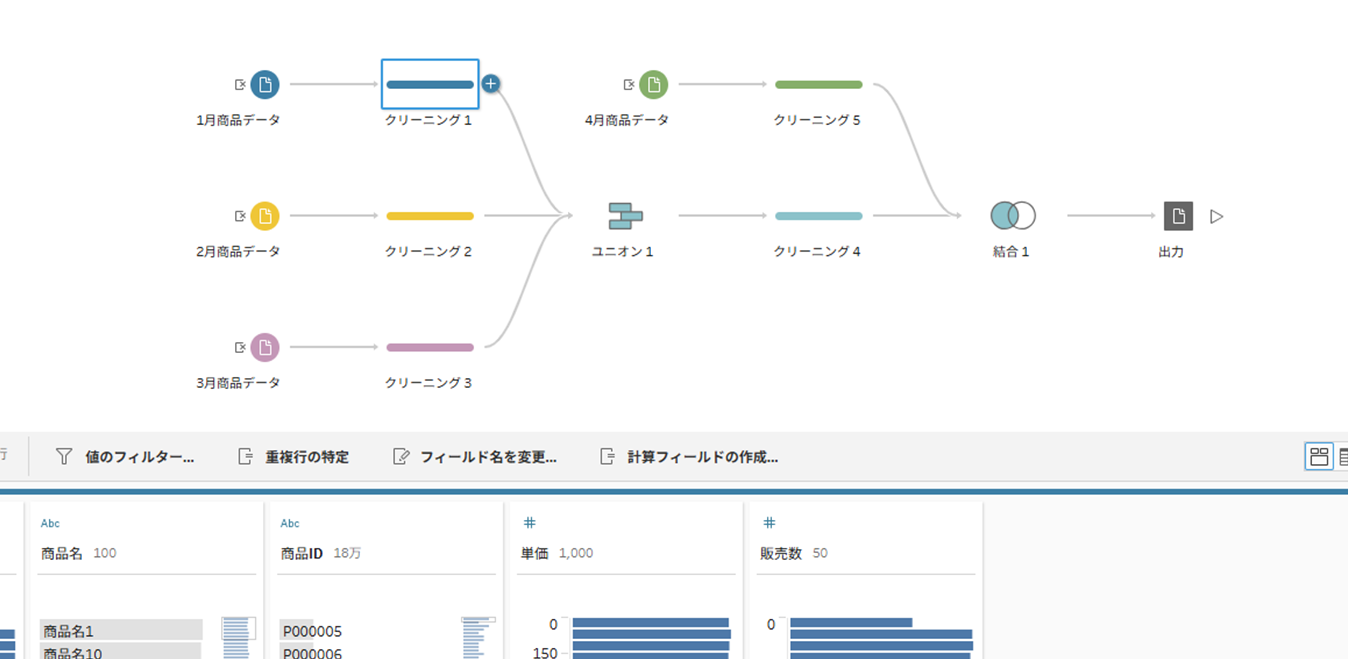Click the 結合 1 join step icon

pos(1012,216)
